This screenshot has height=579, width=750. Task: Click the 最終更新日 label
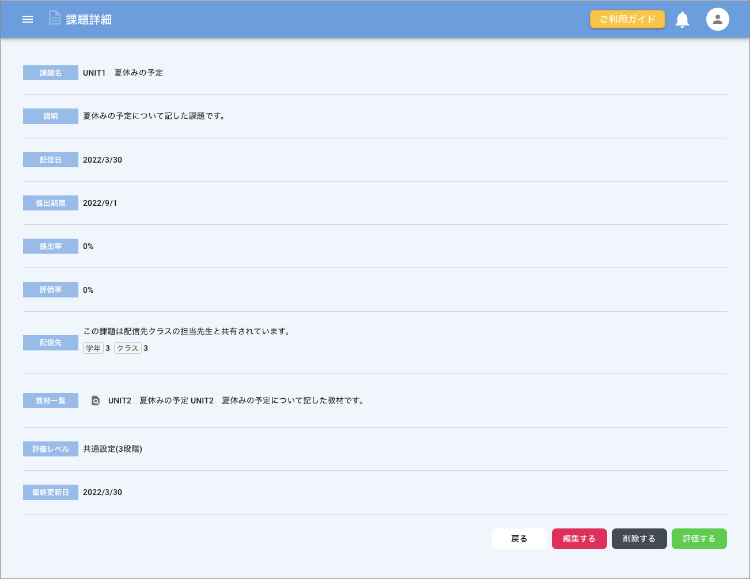point(50,492)
